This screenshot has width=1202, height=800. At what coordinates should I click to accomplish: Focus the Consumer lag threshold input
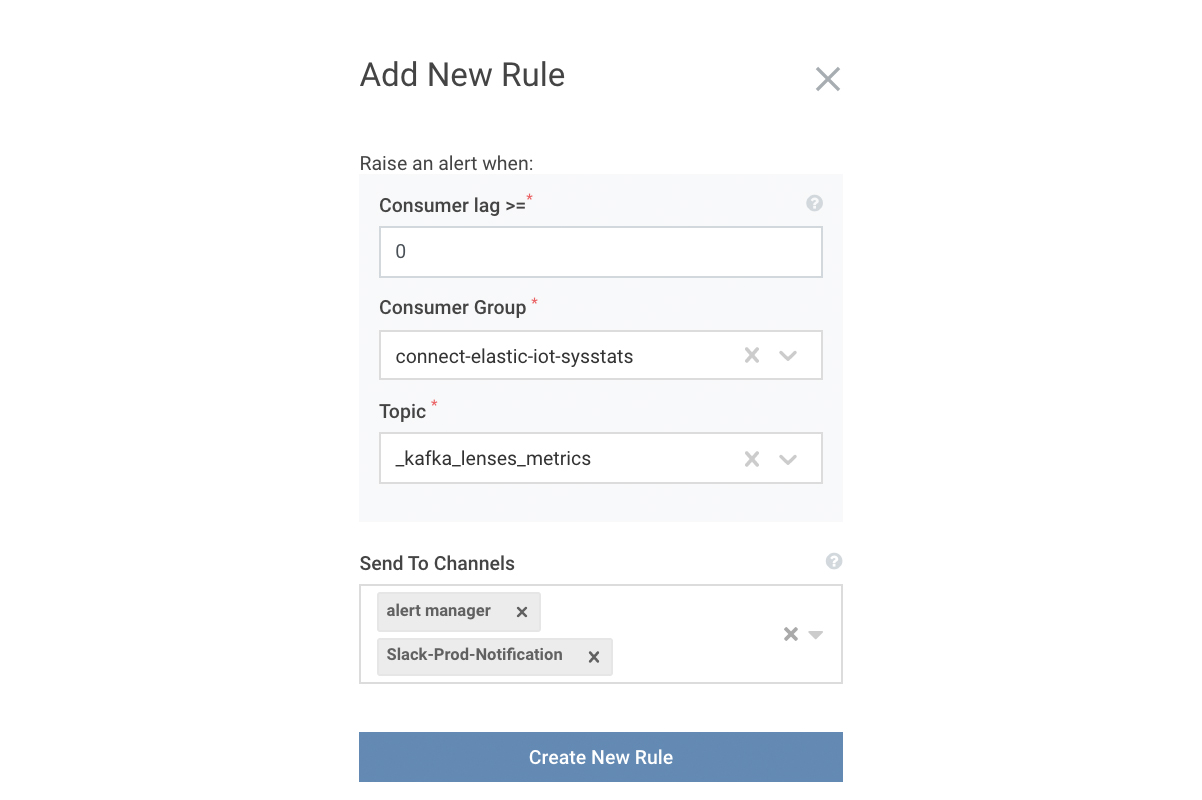(x=600, y=252)
